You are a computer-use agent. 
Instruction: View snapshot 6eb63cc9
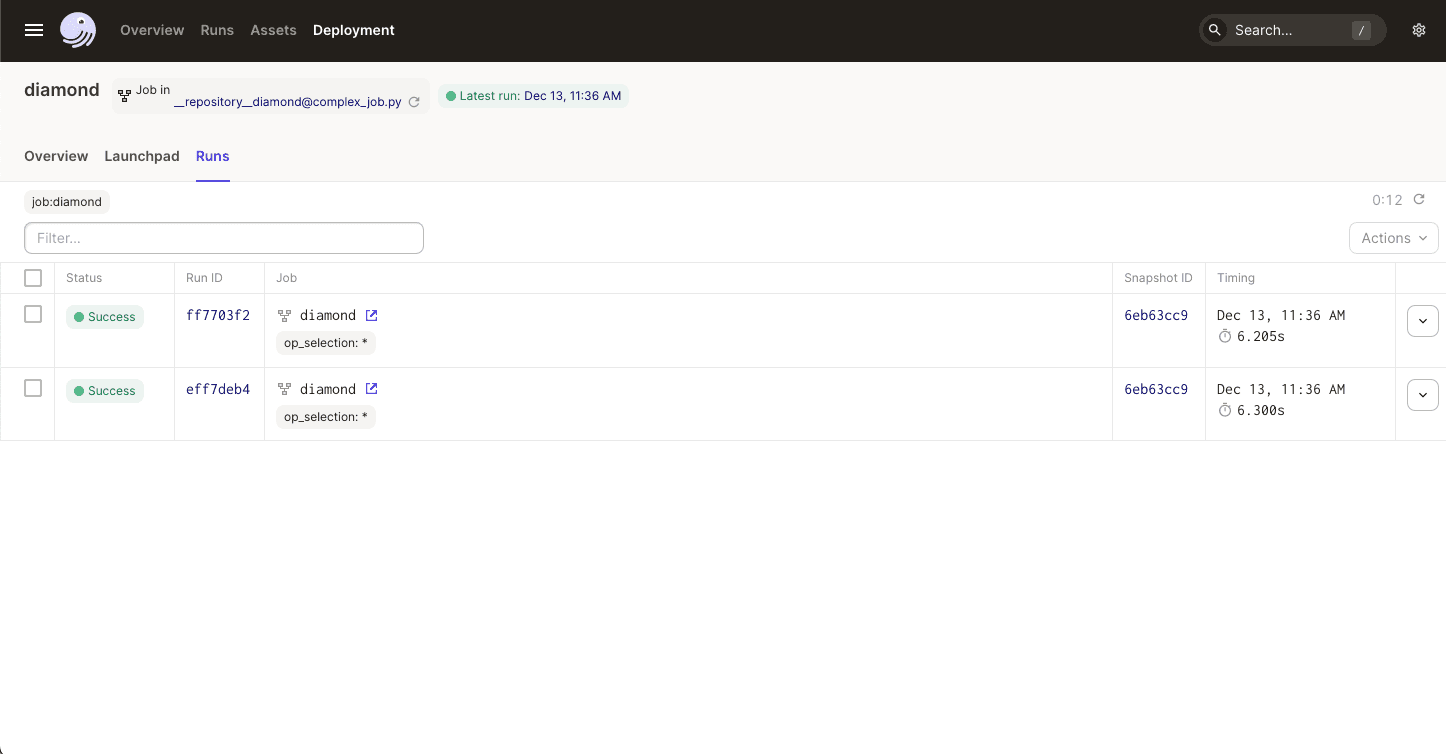1156,315
